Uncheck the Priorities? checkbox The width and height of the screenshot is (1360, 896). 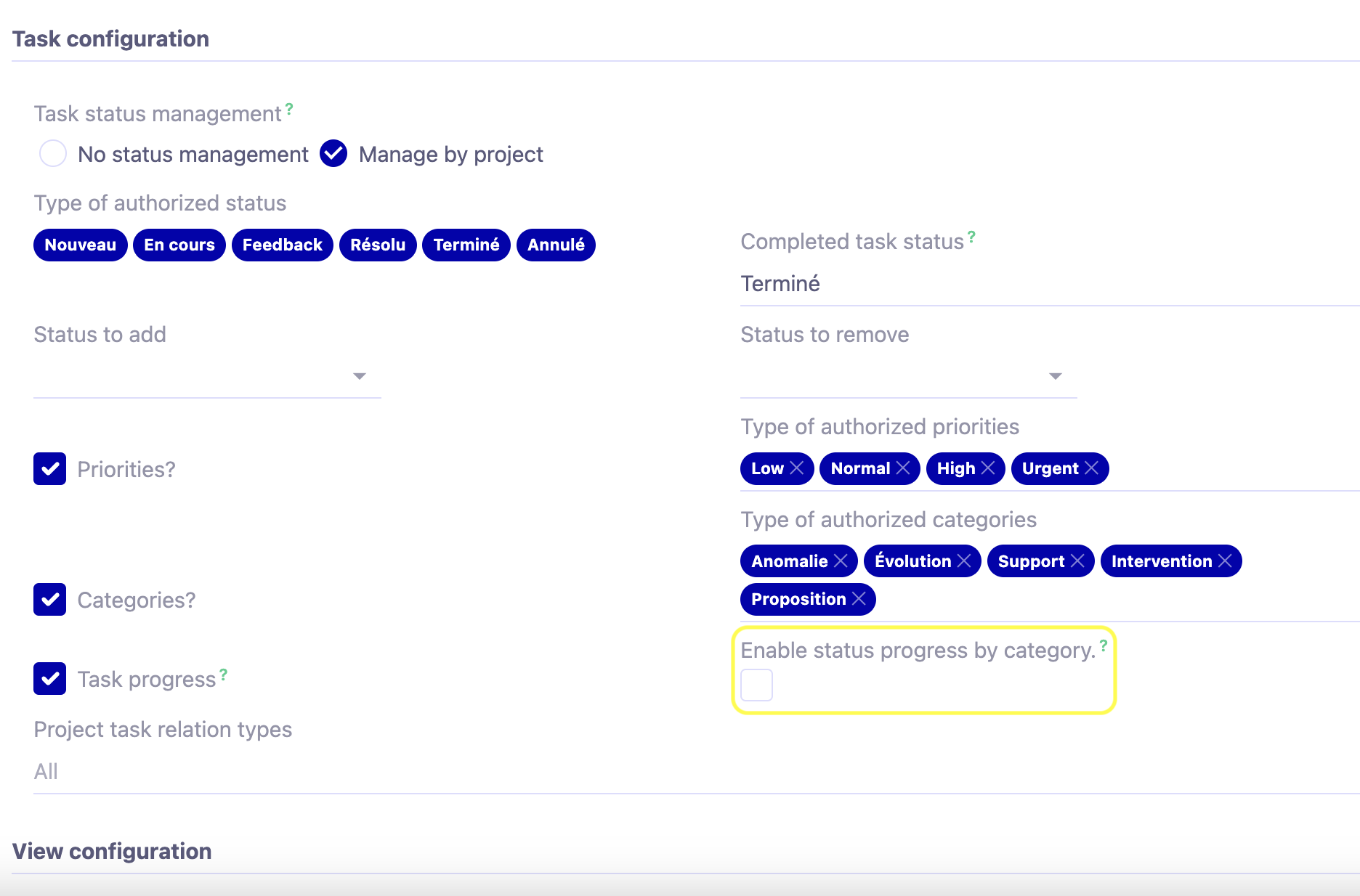(x=49, y=469)
